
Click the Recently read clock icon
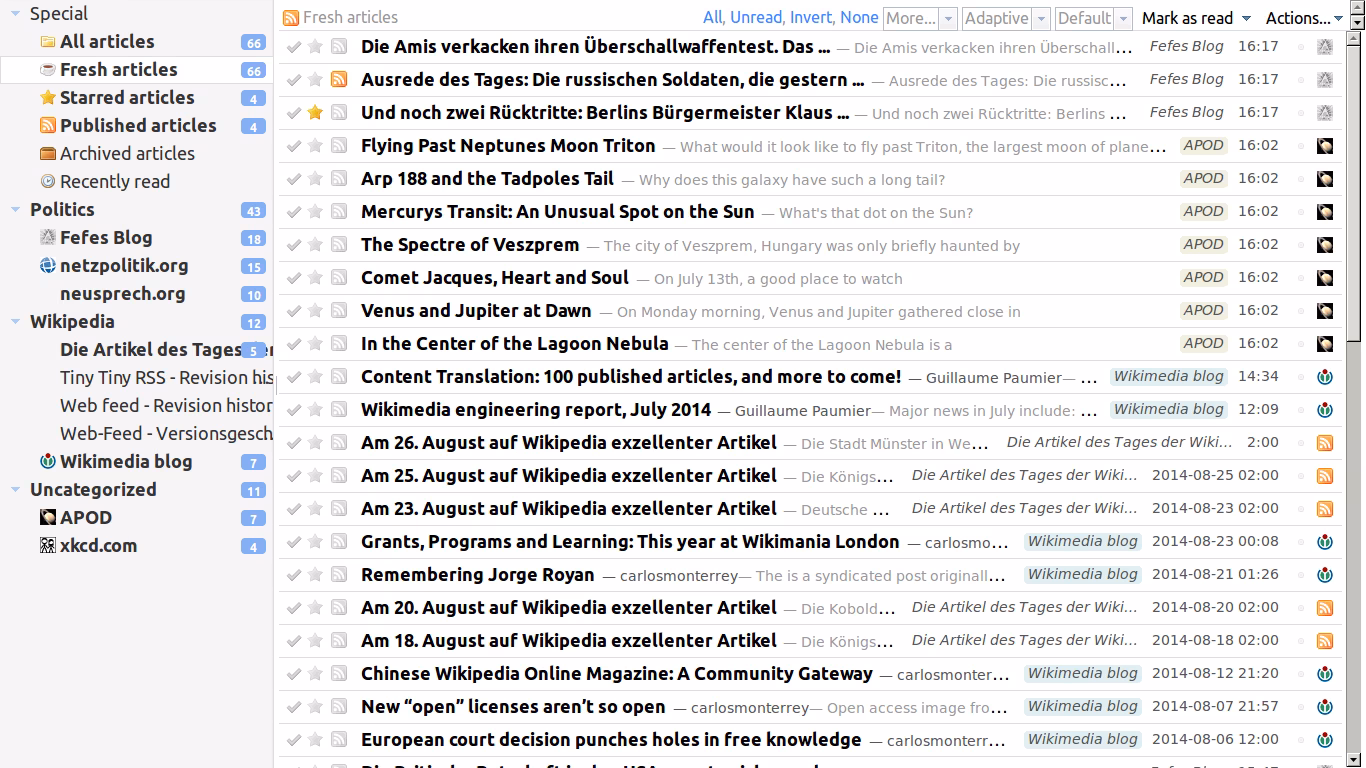(47, 182)
